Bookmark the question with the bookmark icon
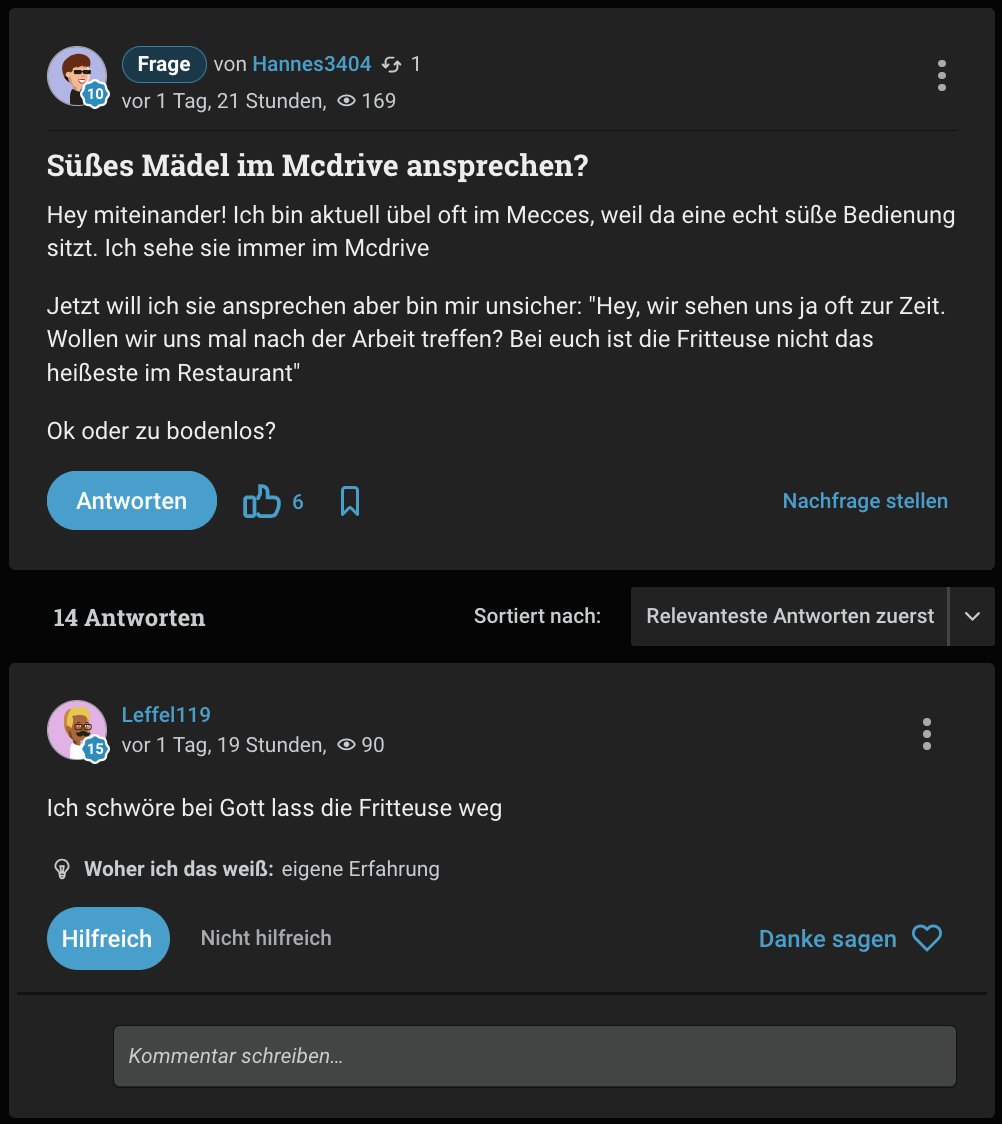The height and width of the screenshot is (1124, 1002). [350, 501]
